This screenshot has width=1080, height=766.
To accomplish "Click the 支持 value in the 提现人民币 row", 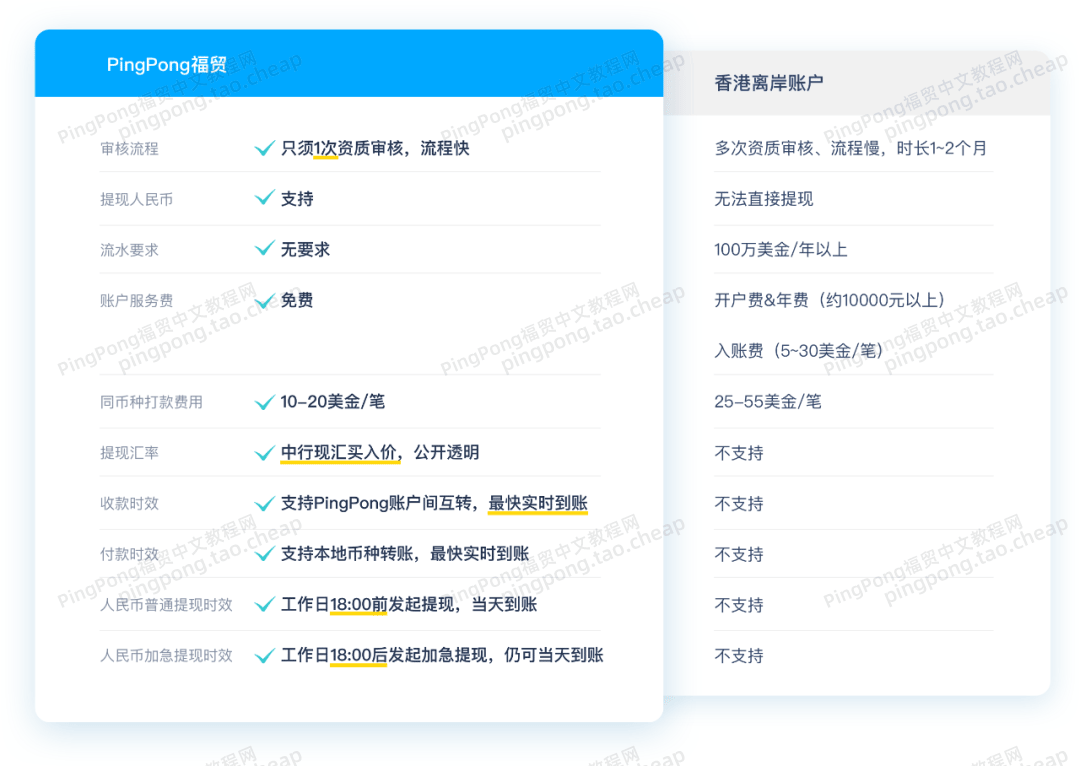I will tap(297, 199).
